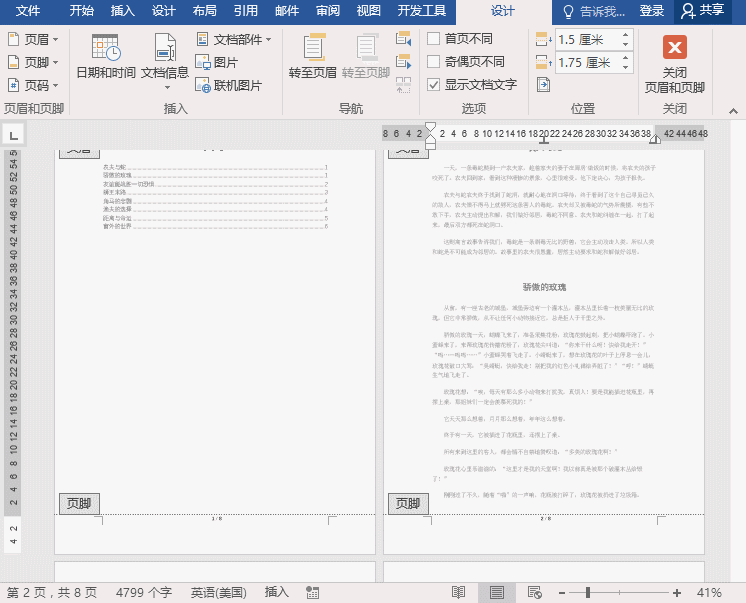746x603 pixels.
Task: Click the zoom in plus button
Action: [x=677, y=593]
